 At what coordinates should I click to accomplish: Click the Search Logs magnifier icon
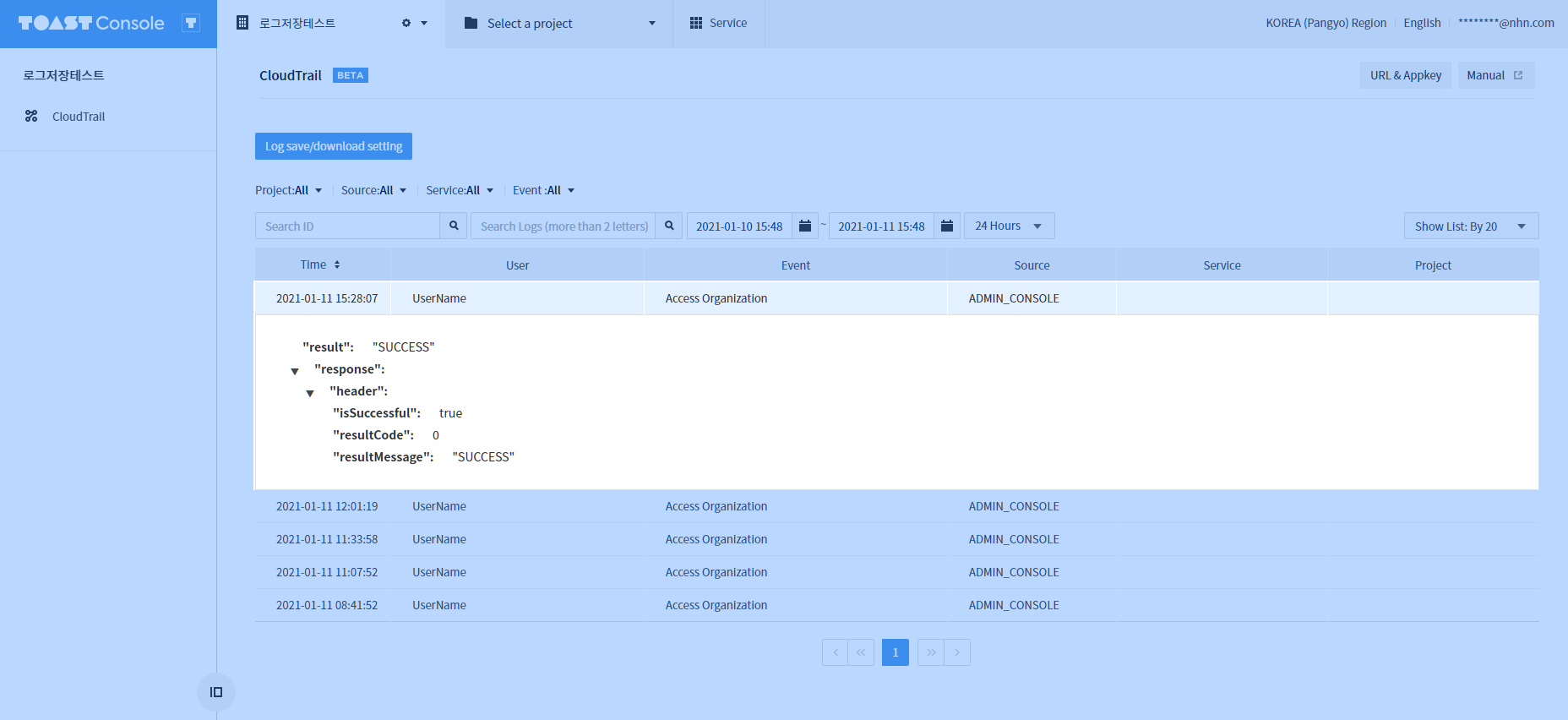pos(669,226)
